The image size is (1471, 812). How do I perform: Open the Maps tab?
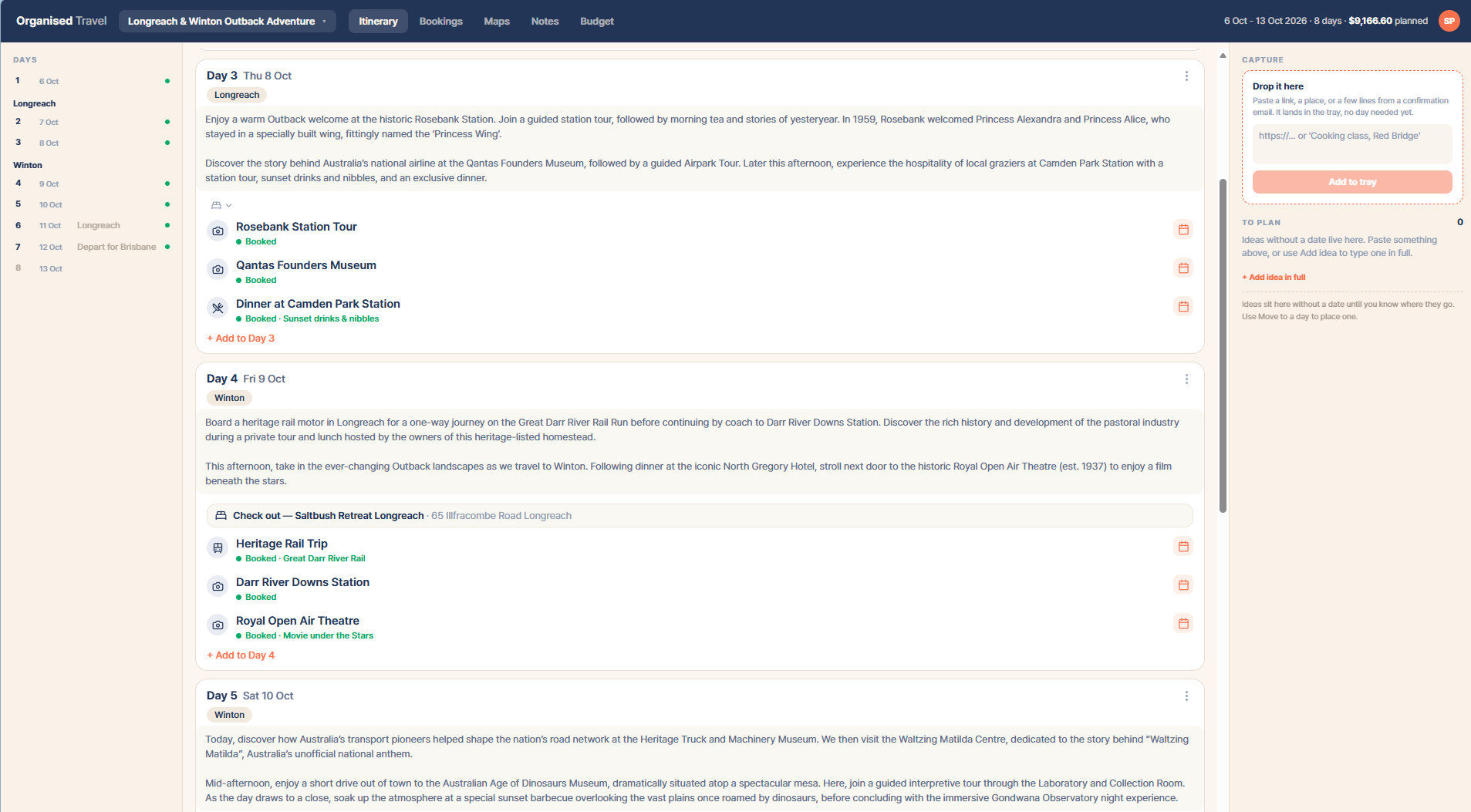point(497,21)
